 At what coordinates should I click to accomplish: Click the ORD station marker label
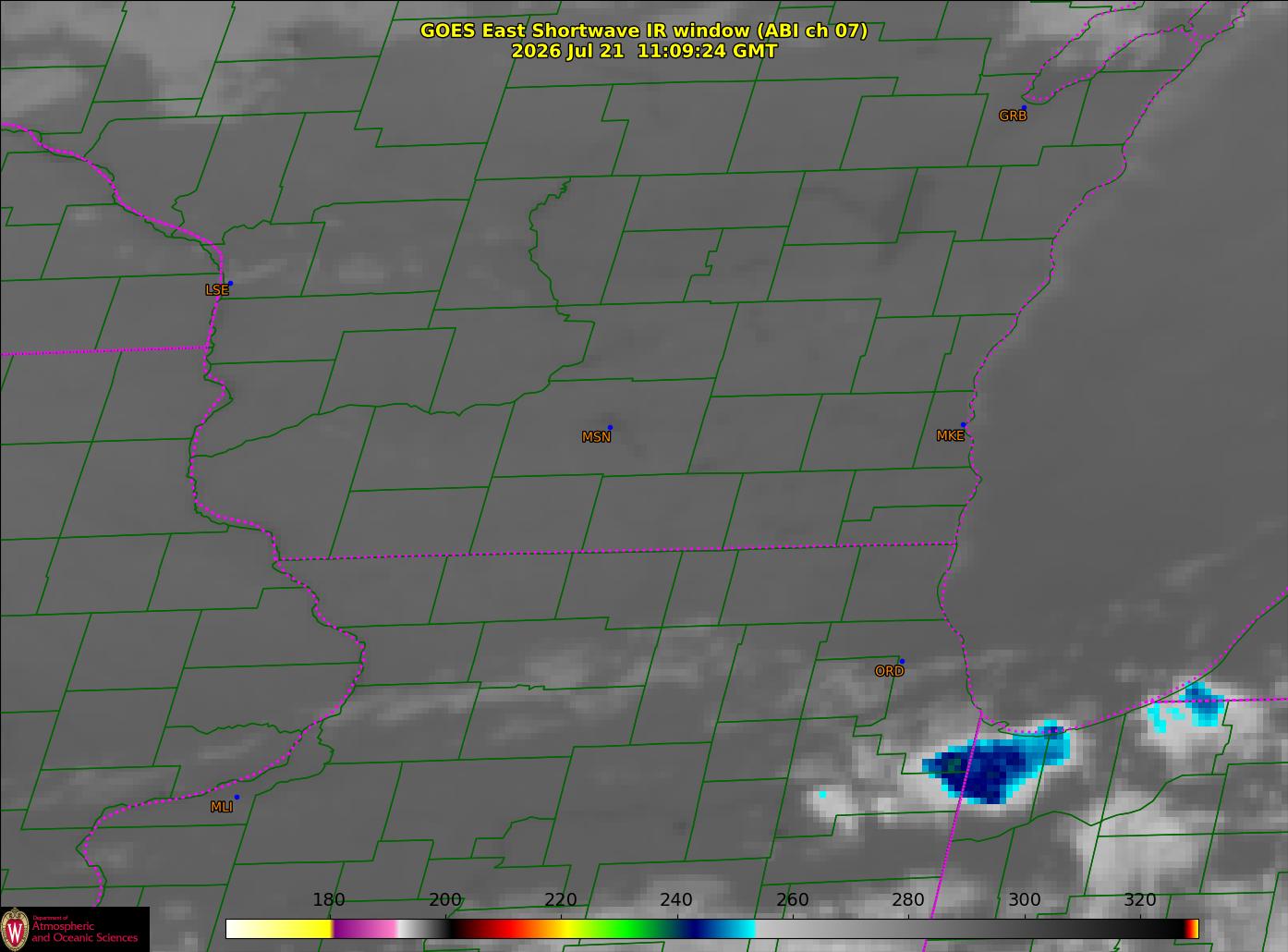[889, 671]
